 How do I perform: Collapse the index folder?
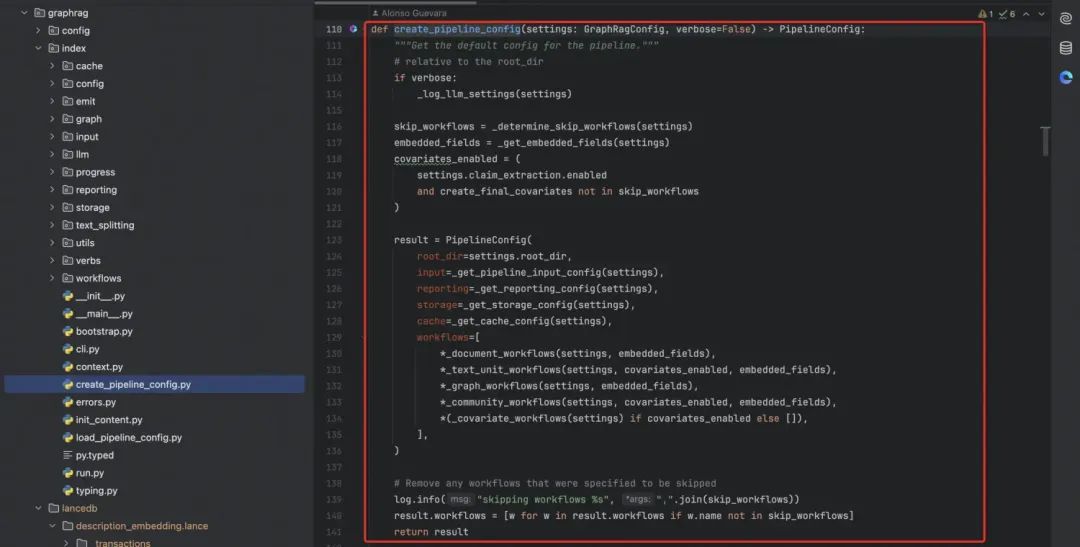[38, 48]
